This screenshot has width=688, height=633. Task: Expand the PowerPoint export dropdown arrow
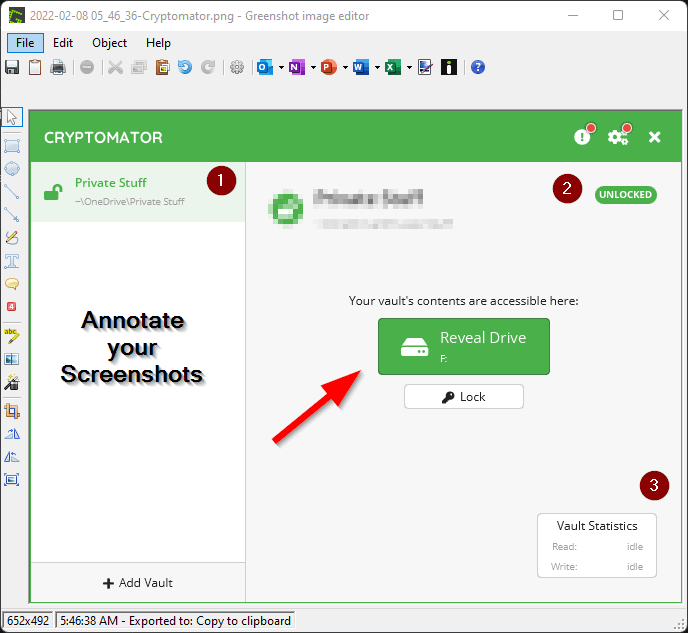coord(345,67)
